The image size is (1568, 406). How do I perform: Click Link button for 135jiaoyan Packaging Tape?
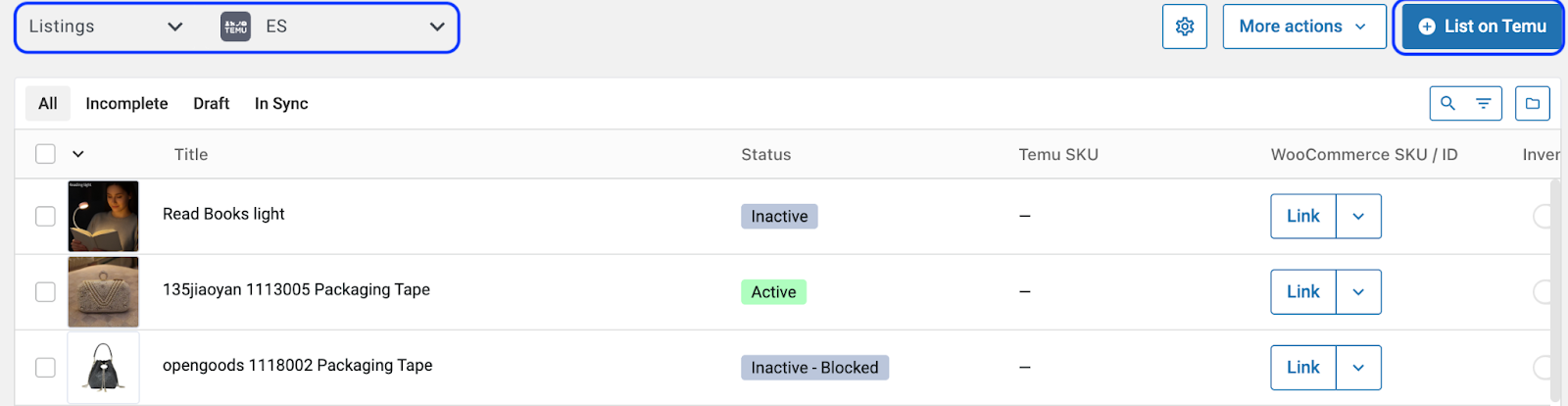point(1302,291)
